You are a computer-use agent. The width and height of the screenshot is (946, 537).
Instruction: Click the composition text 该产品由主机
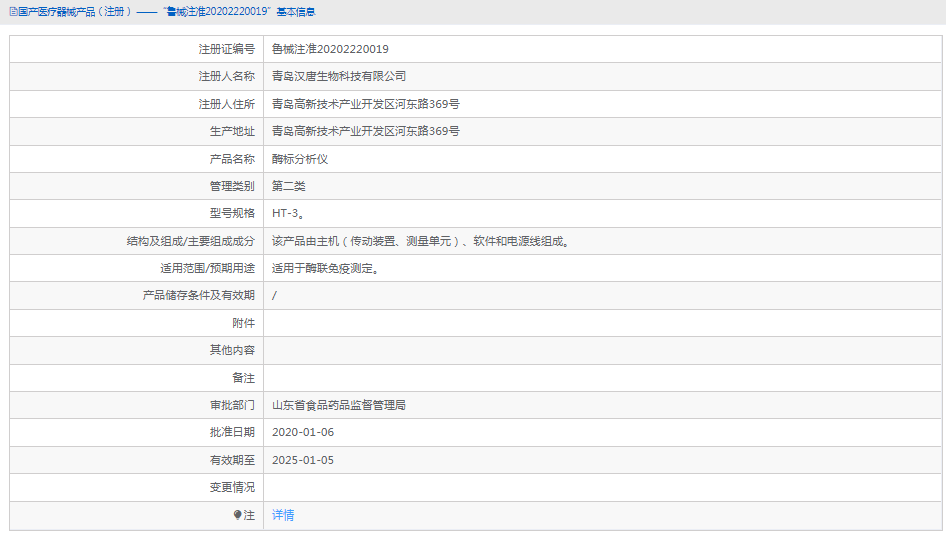305,241
